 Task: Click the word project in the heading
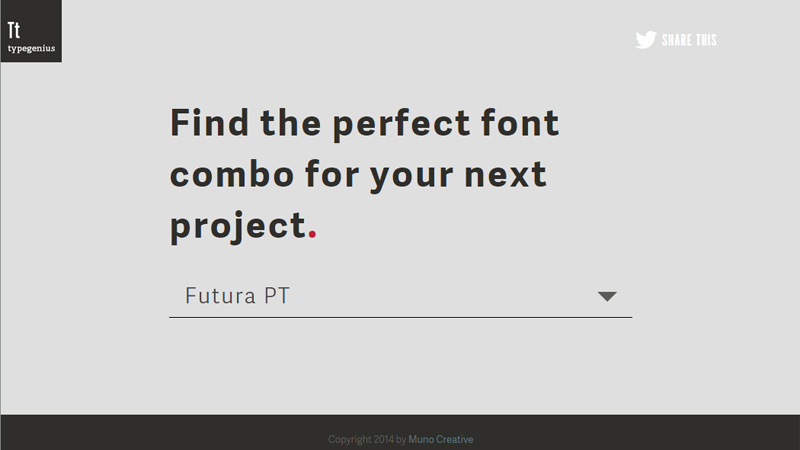point(238,227)
